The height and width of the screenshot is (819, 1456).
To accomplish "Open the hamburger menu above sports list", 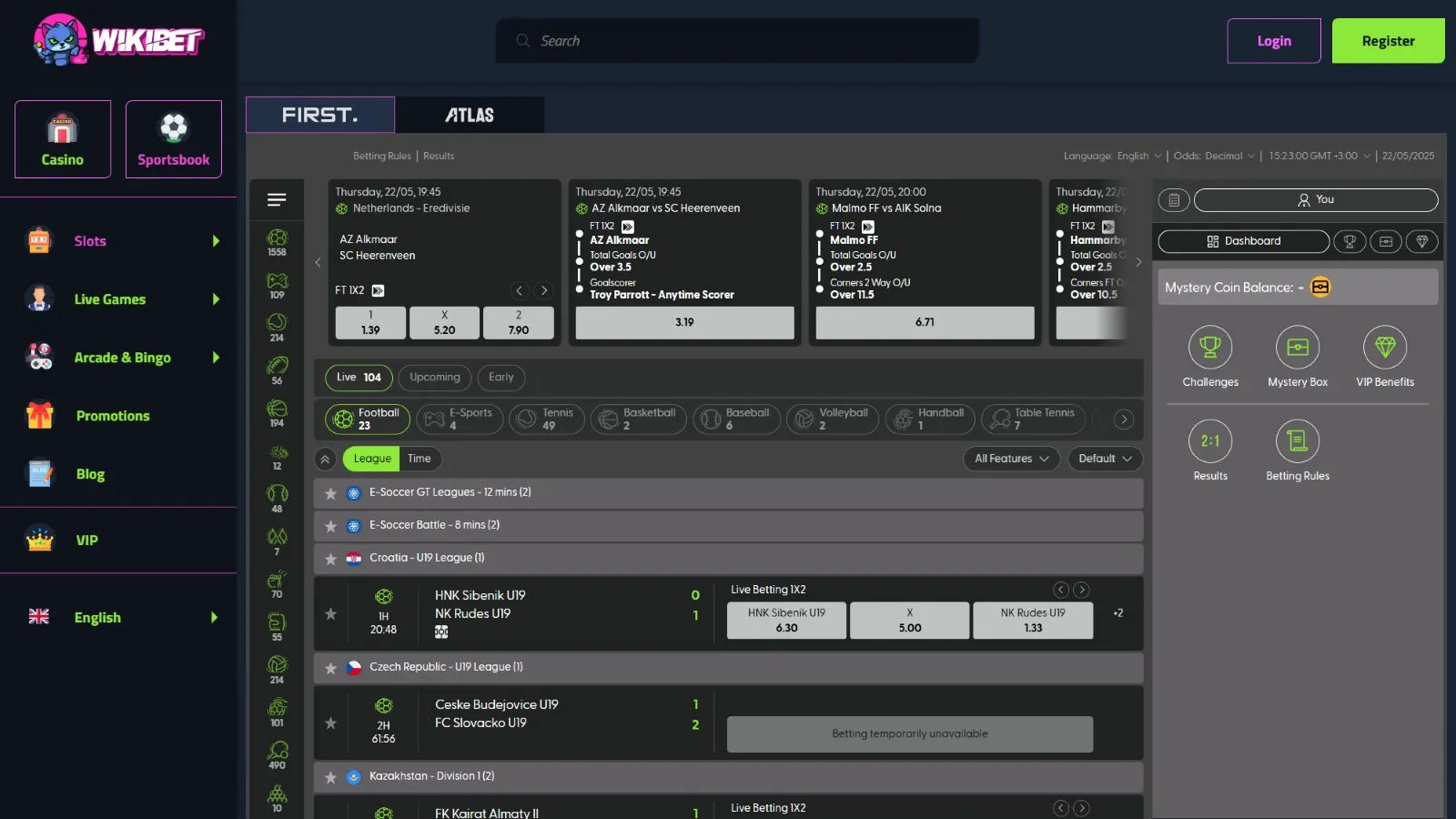I will 277,200.
